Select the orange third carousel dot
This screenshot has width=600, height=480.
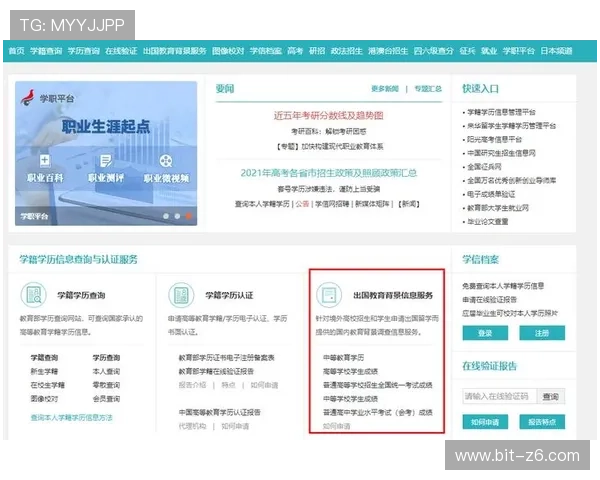click(x=189, y=216)
